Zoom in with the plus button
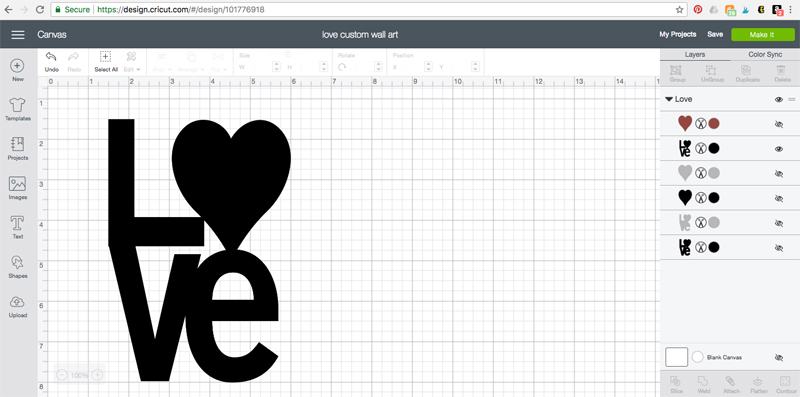The height and width of the screenshot is (397, 800). click(x=97, y=375)
